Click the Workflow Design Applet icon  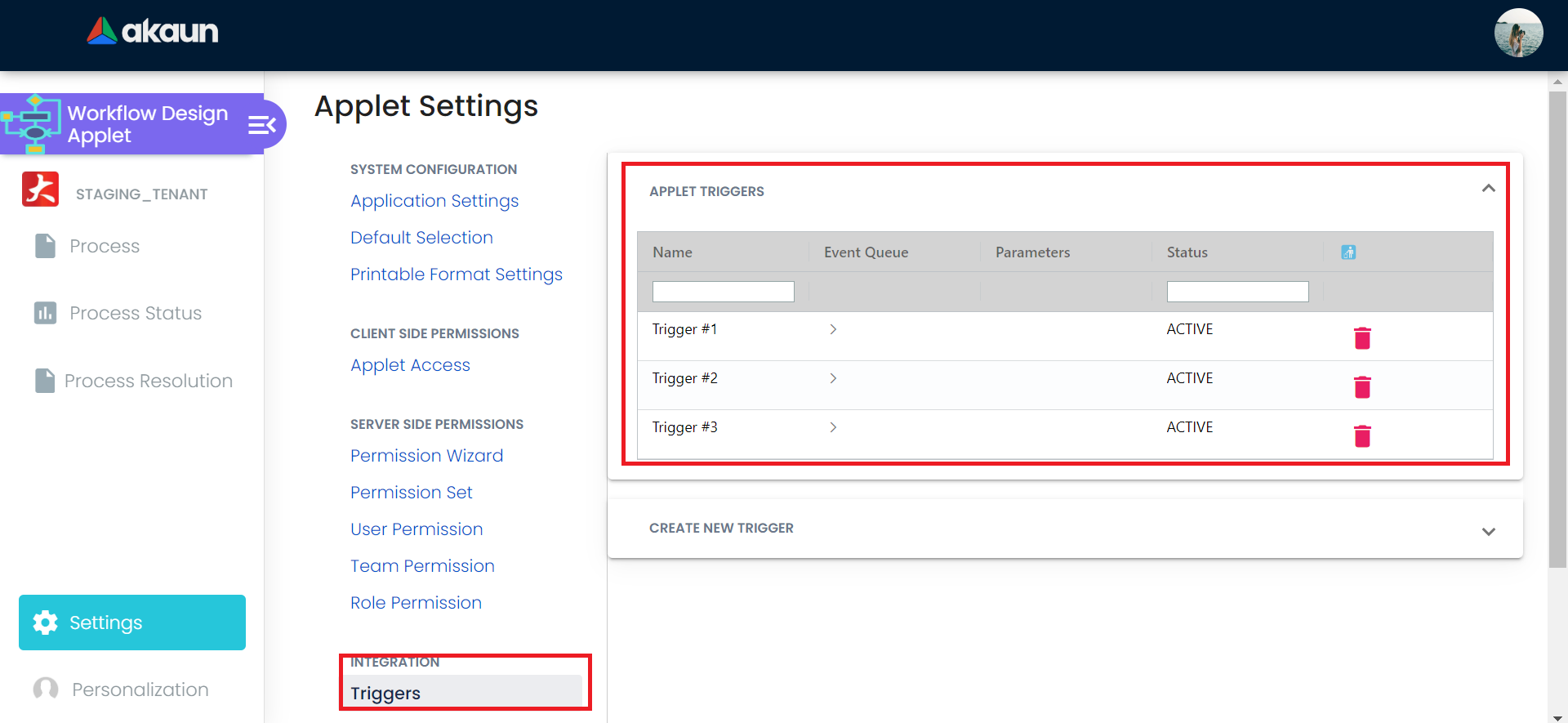coord(33,123)
